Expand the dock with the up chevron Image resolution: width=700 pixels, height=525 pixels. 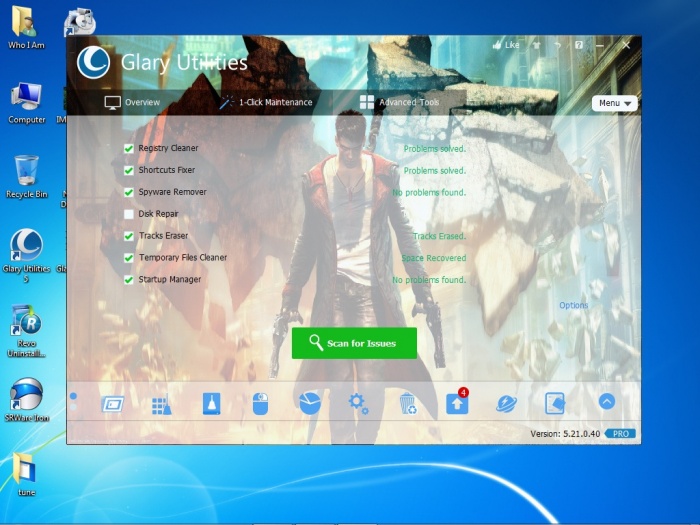[606, 401]
